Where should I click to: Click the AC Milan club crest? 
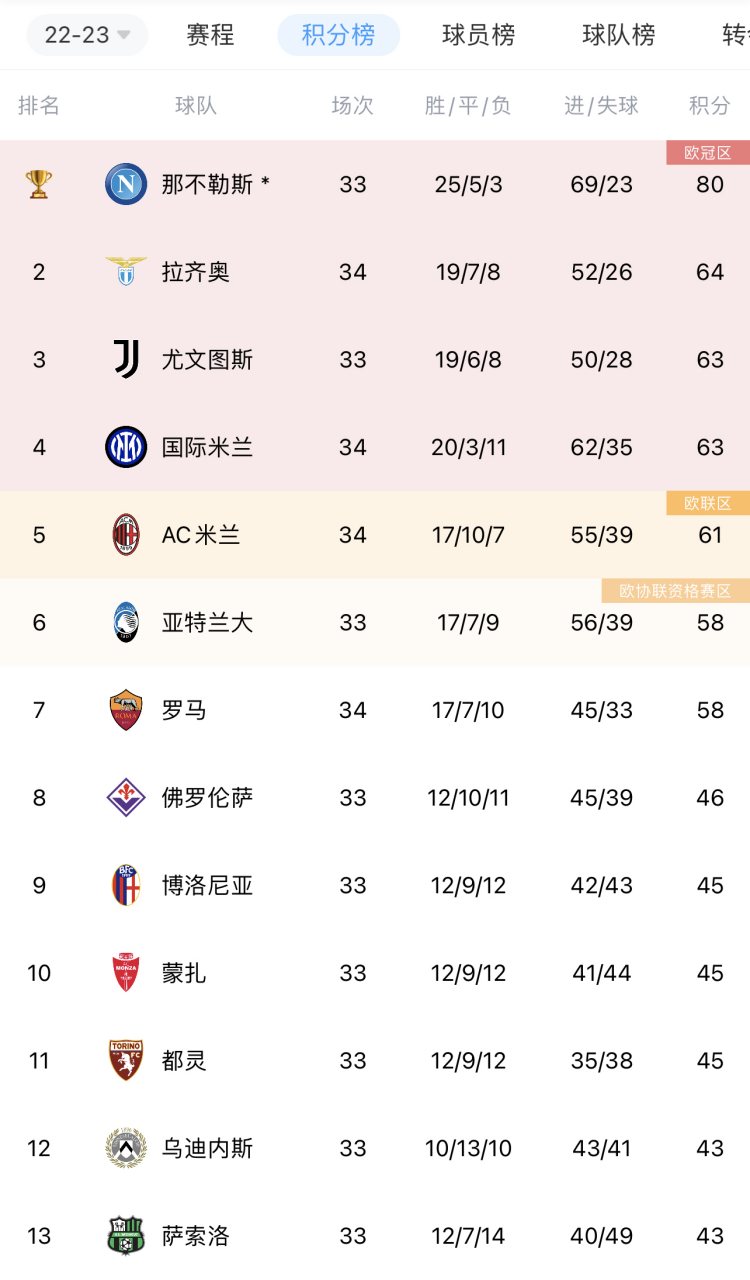125,535
